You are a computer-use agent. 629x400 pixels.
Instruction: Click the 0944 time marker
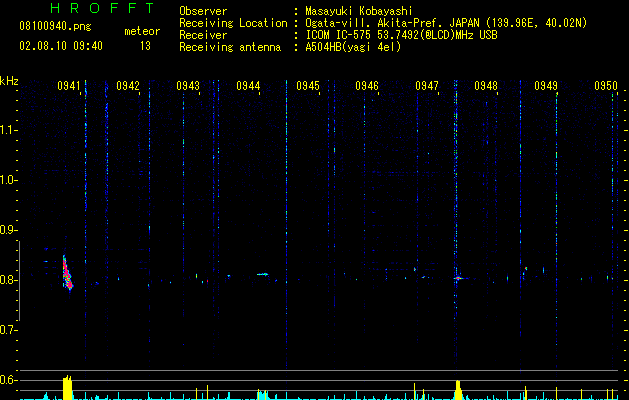pyautogui.click(x=248, y=86)
